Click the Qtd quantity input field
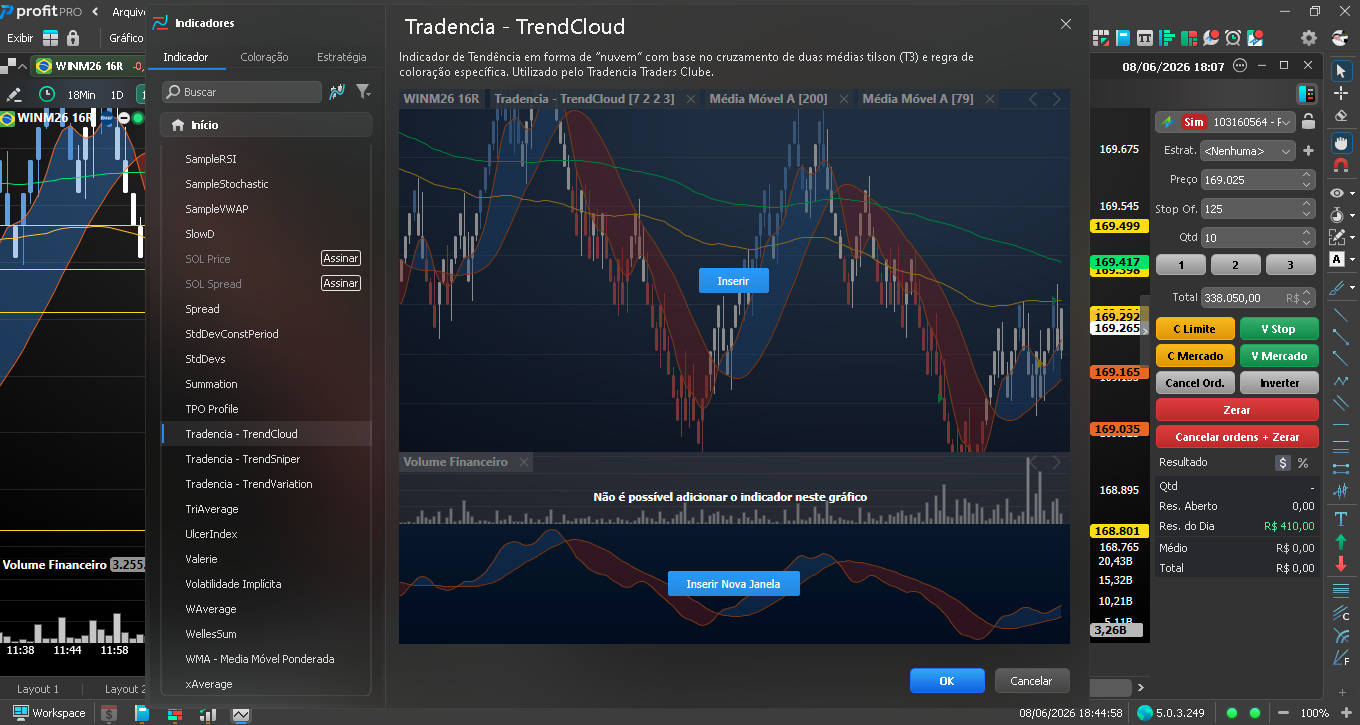The height and width of the screenshot is (725, 1360). [1258, 238]
